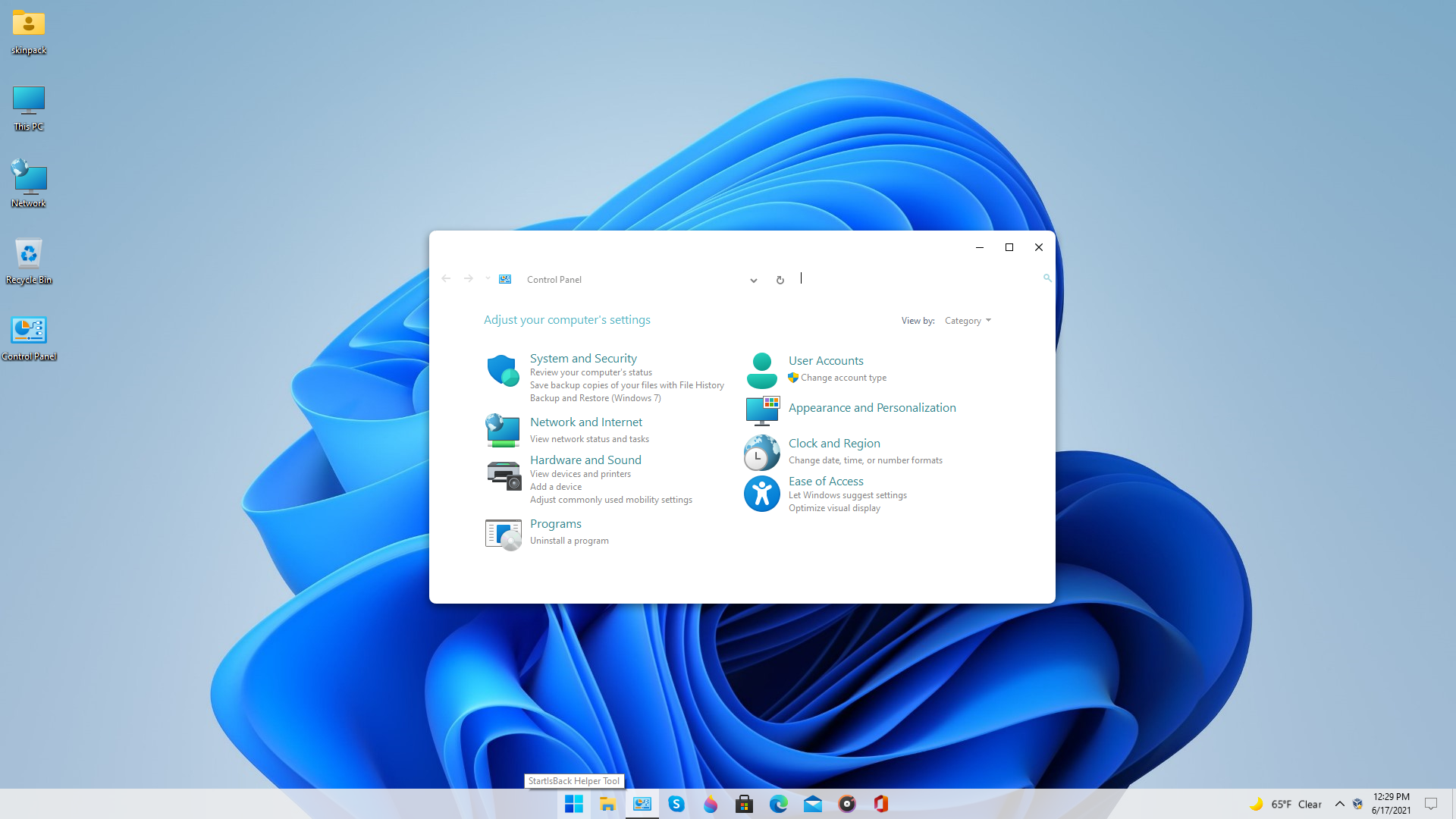Open Ease of Access settings
The height and width of the screenshot is (819, 1456).
point(826,480)
